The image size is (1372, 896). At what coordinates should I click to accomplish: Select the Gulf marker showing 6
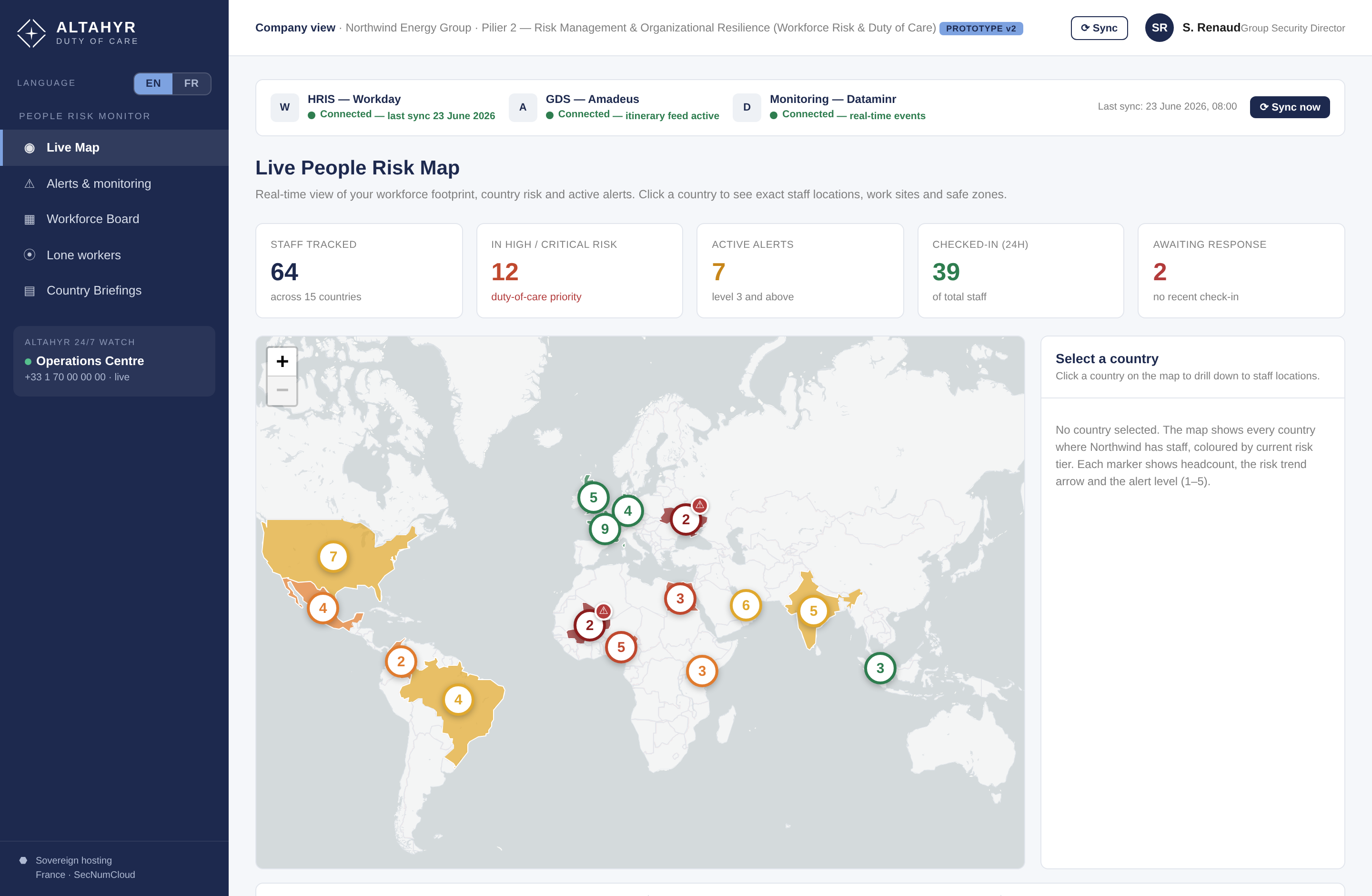coord(746,605)
